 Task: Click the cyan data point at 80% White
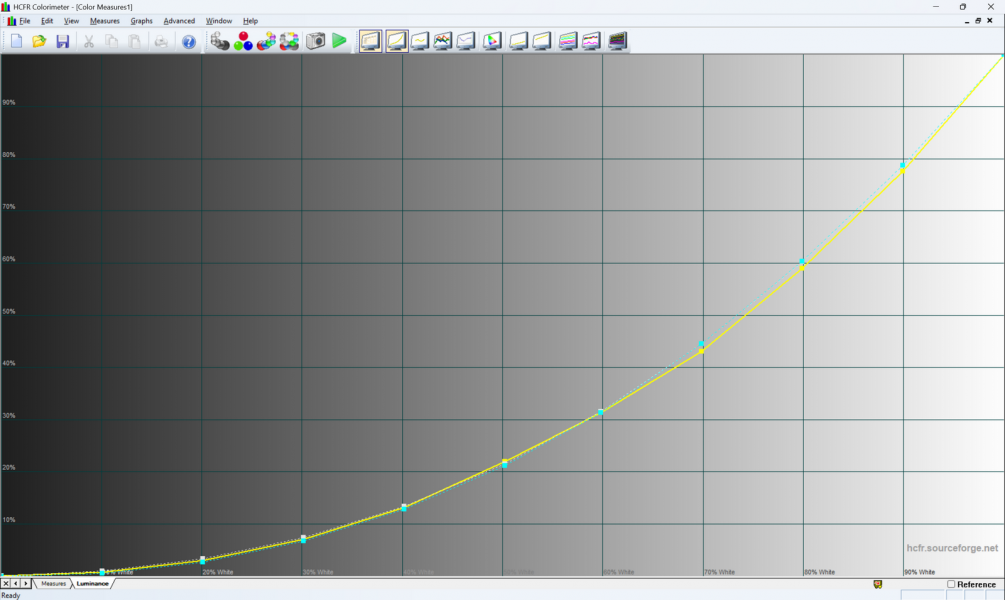[x=802, y=262]
